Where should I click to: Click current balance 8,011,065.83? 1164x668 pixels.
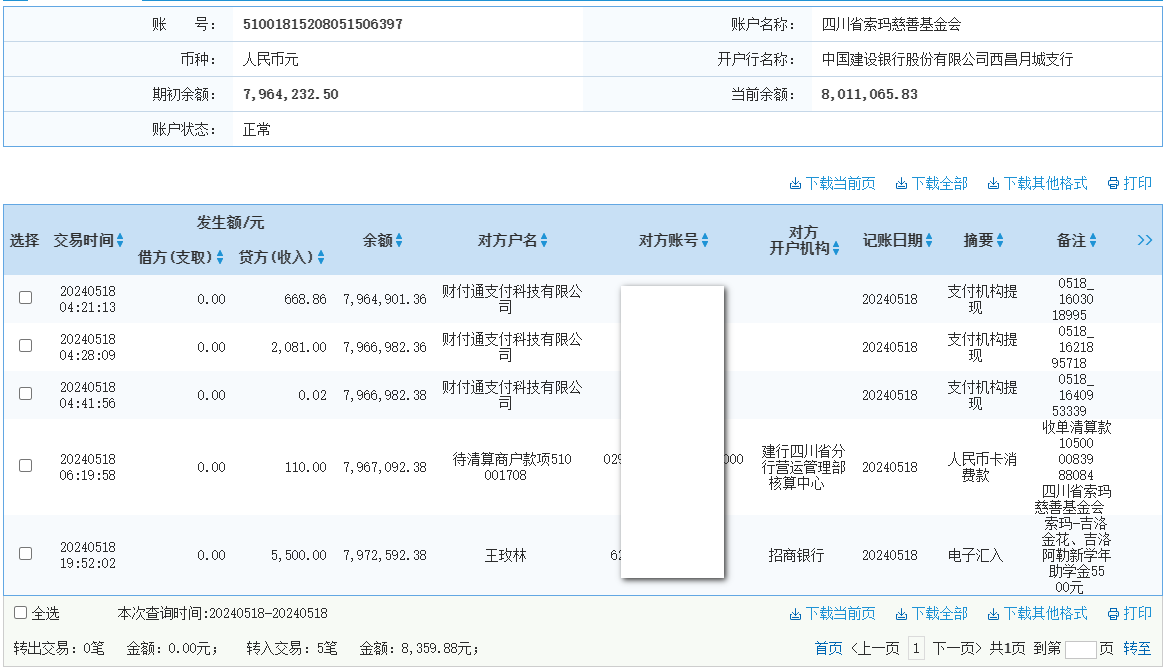tap(869, 94)
